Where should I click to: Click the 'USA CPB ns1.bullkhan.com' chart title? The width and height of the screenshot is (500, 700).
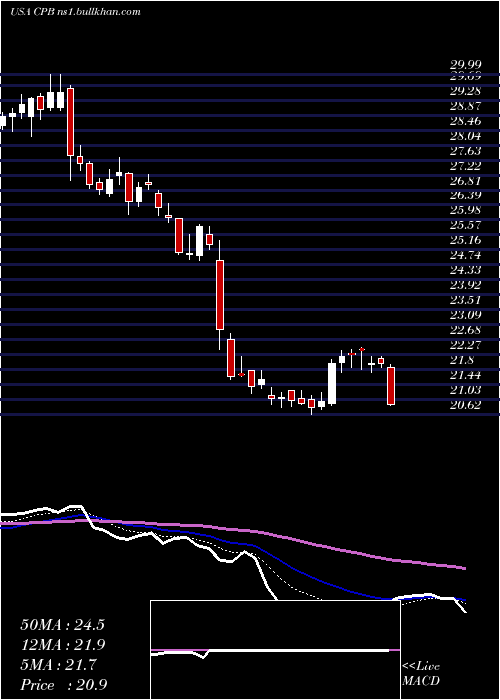(75, 12)
